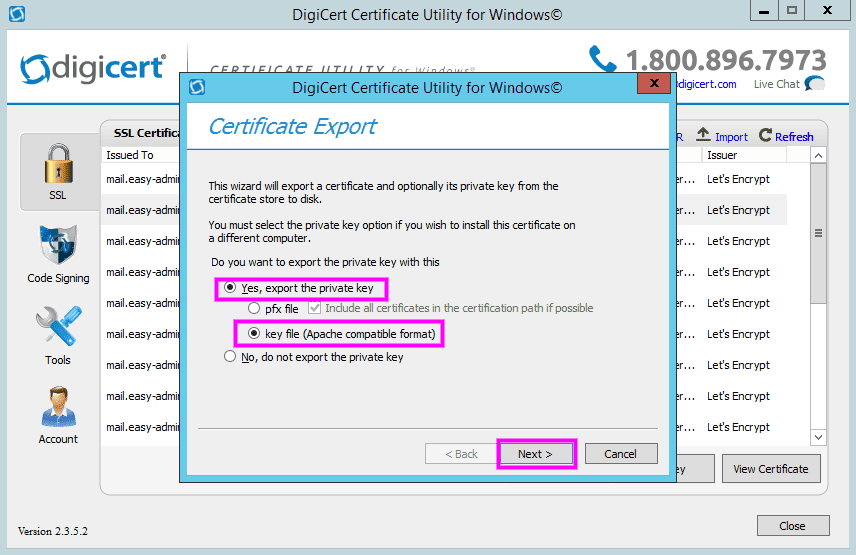Click the main window Close button
The width and height of the screenshot is (856, 555).
click(x=793, y=526)
